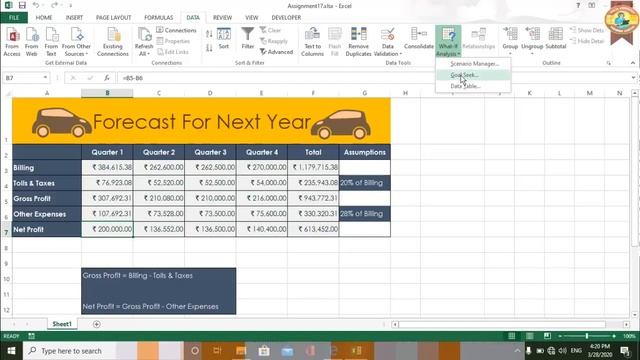Choose Scenario Manager from menu
This screenshot has height=360, width=640.
pyautogui.click(x=474, y=64)
